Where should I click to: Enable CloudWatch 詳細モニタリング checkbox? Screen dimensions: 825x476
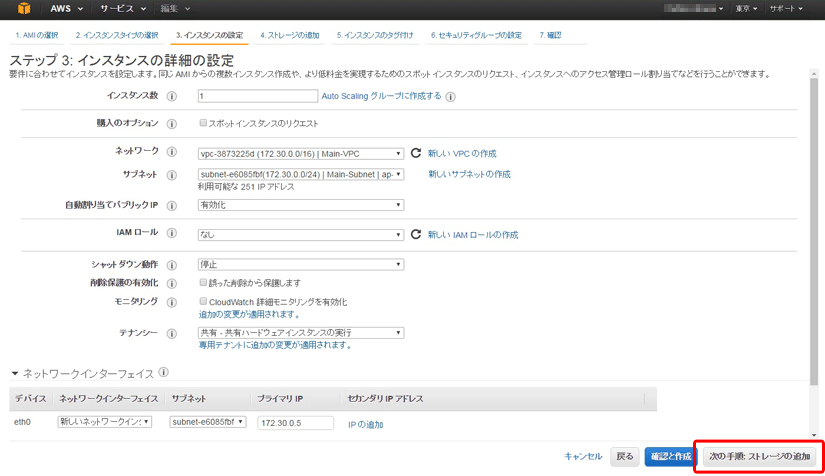pos(203,301)
